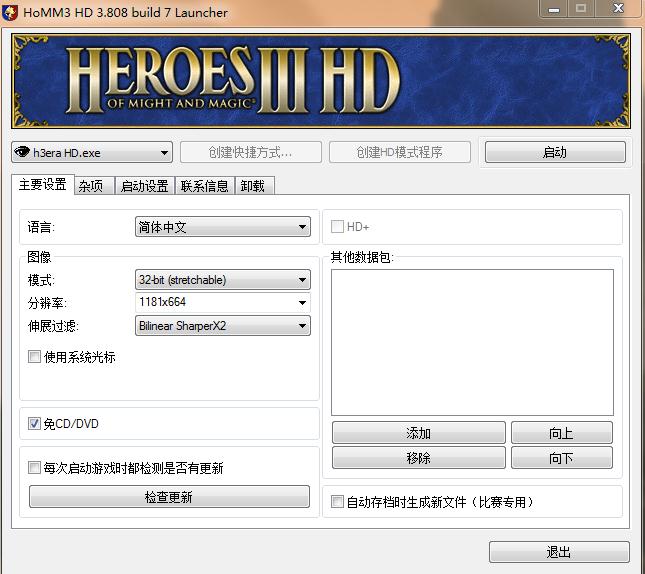
Task: Switch to the 主要设置 tab
Action: [42, 184]
